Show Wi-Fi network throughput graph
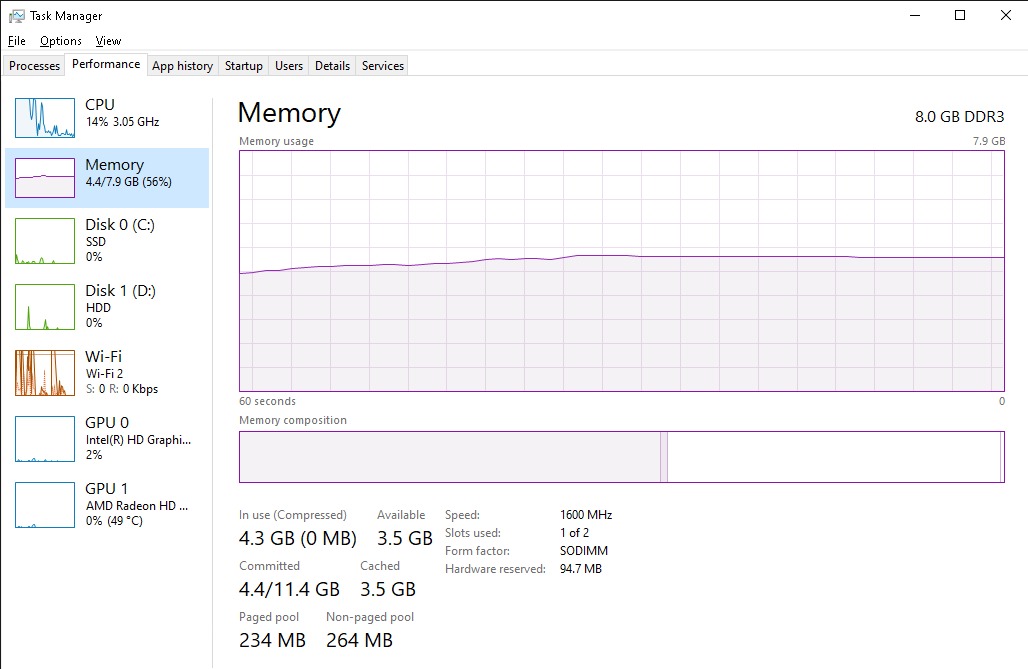This screenshot has width=1028, height=669. point(45,372)
